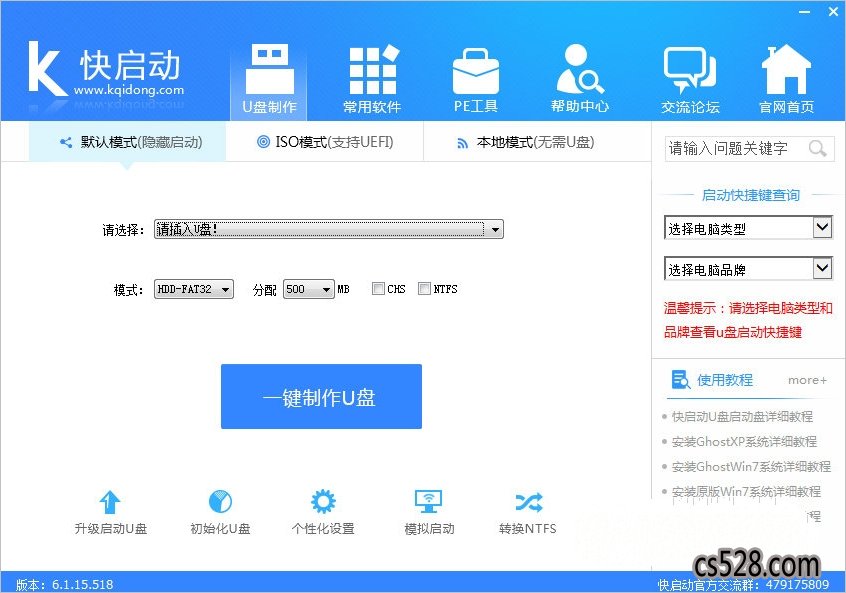Viewport: 846px width, 593px height.
Task: Enable the NTFS checkbox
Action: click(x=425, y=289)
